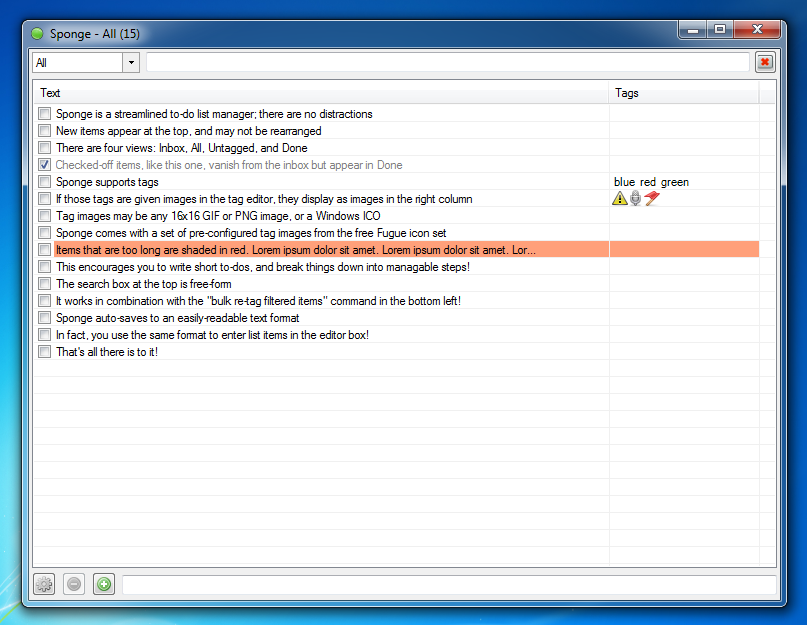807x625 pixels.
Task: Select the "Sponge auto-saves" list item text
Action: (x=177, y=318)
